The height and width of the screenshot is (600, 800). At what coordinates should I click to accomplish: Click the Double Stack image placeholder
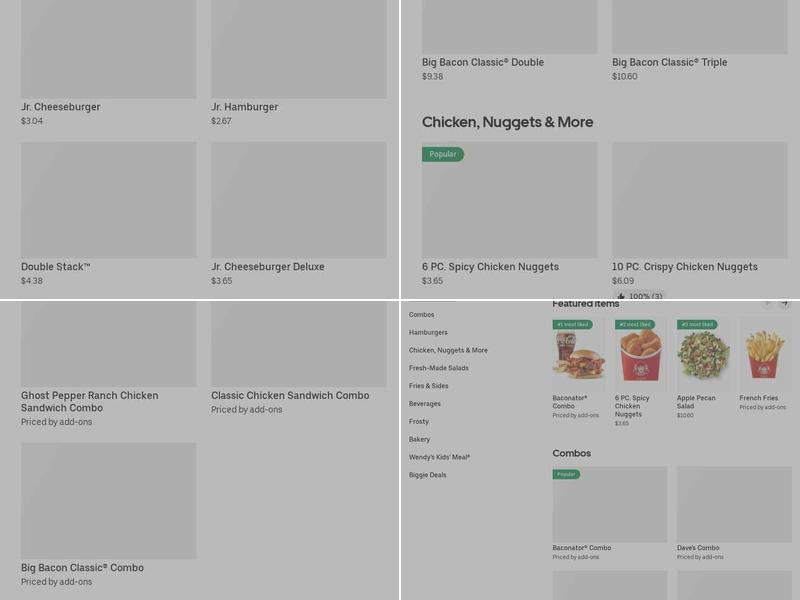click(x=109, y=200)
